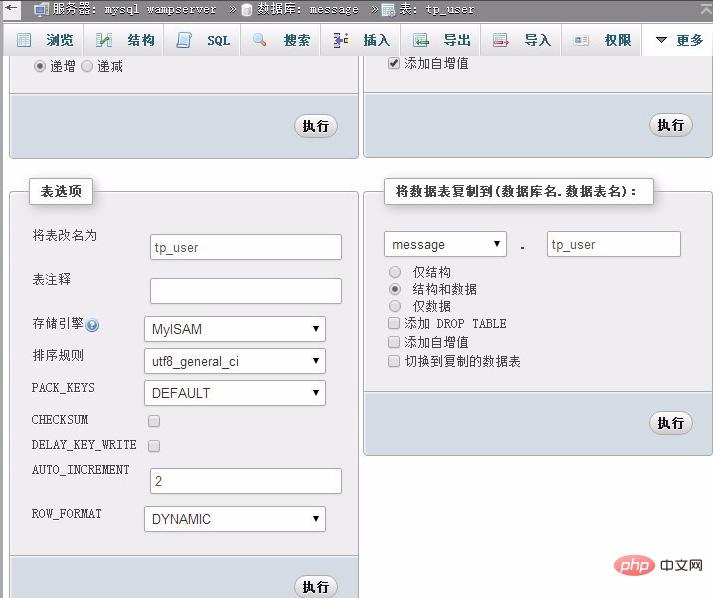The width and height of the screenshot is (713, 598).
Task: Toggle the DELAY_KEY_WRITE checkbox
Action: [x=154, y=445]
